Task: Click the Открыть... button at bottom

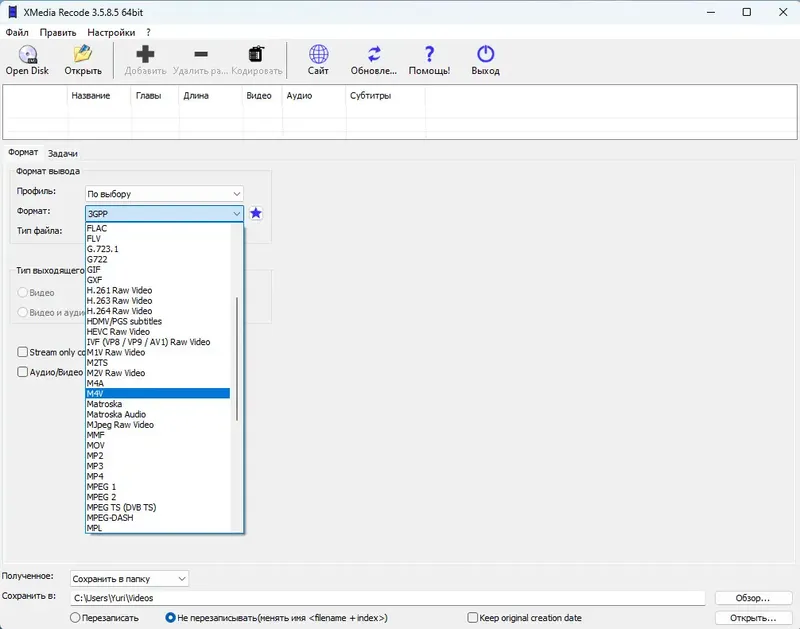Action: pyautogui.click(x=753, y=618)
